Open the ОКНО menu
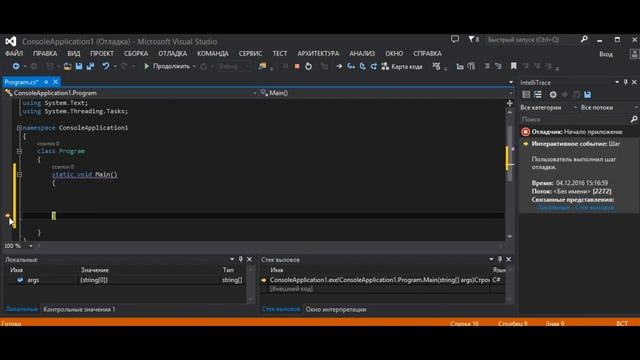This screenshot has width=640, height=360. [x=394, y=53]
